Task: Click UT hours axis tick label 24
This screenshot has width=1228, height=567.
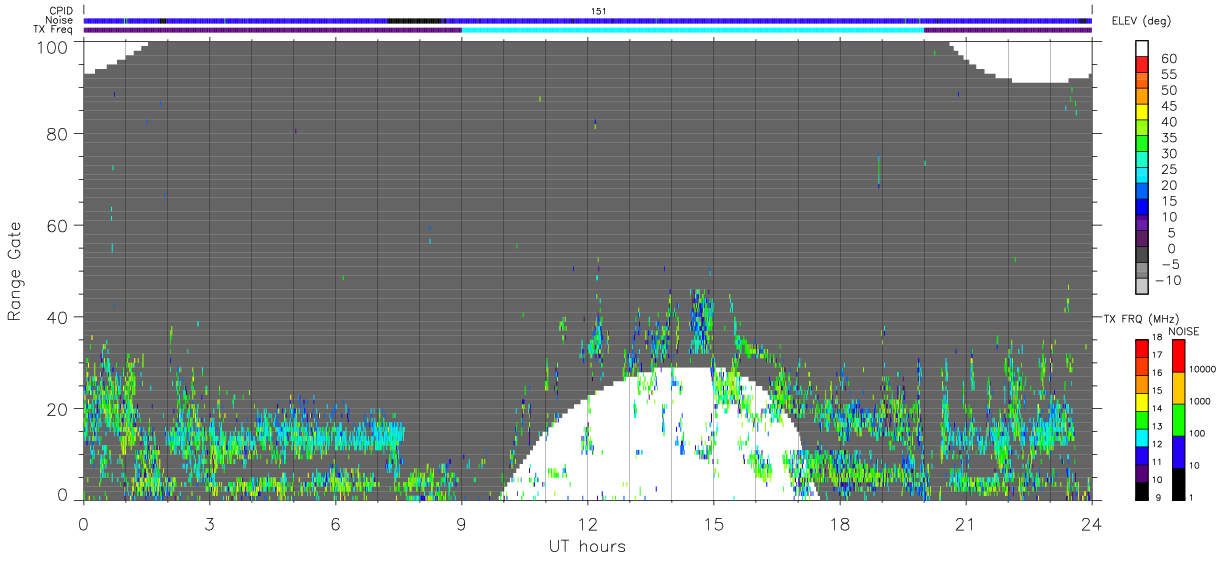Action: pyautogui.click(x=1091, y=523)
